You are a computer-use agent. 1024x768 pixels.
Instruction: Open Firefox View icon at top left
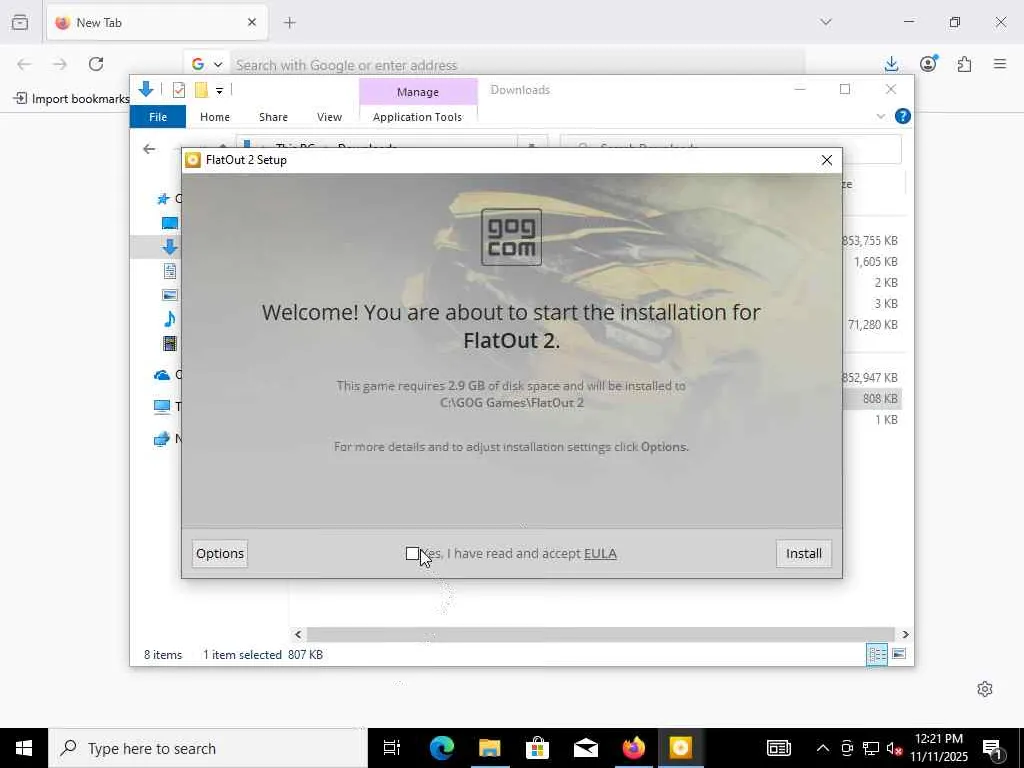[x=20, y=23]
